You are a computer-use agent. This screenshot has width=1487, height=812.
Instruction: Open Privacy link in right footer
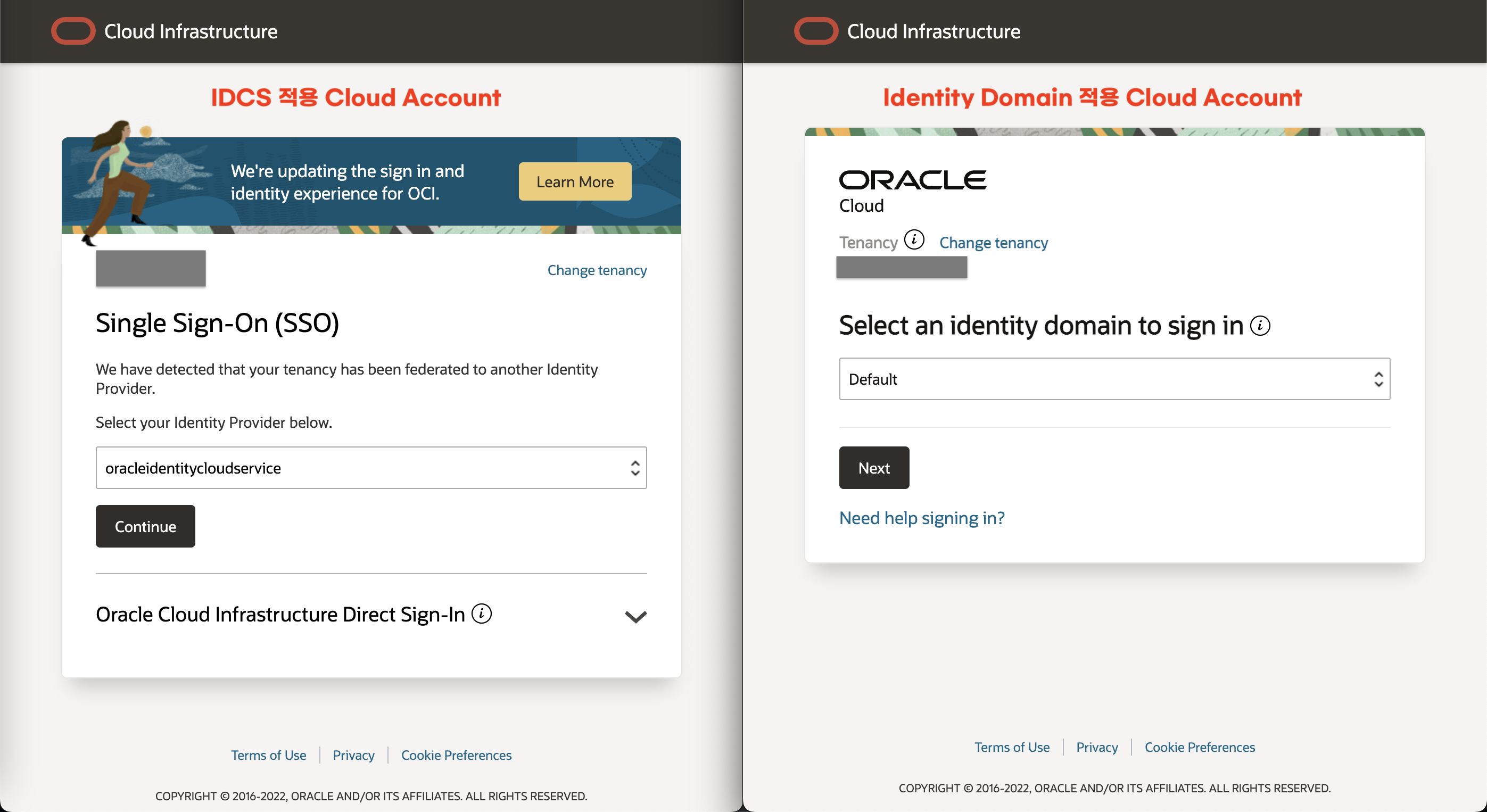pyautogui.click(x=1097, y=747)
